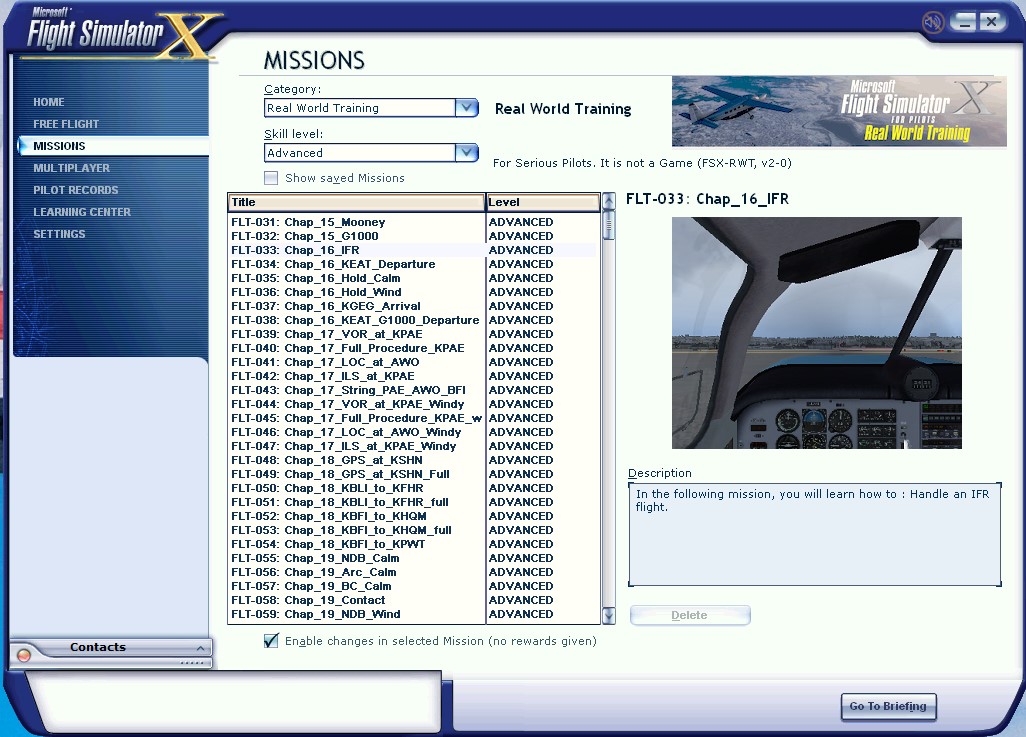This screenshot has width=1026, height=737.
Task: Select mission FLT-036: Chap_16_Hold_Wind
Action: [x=413, y=293]
